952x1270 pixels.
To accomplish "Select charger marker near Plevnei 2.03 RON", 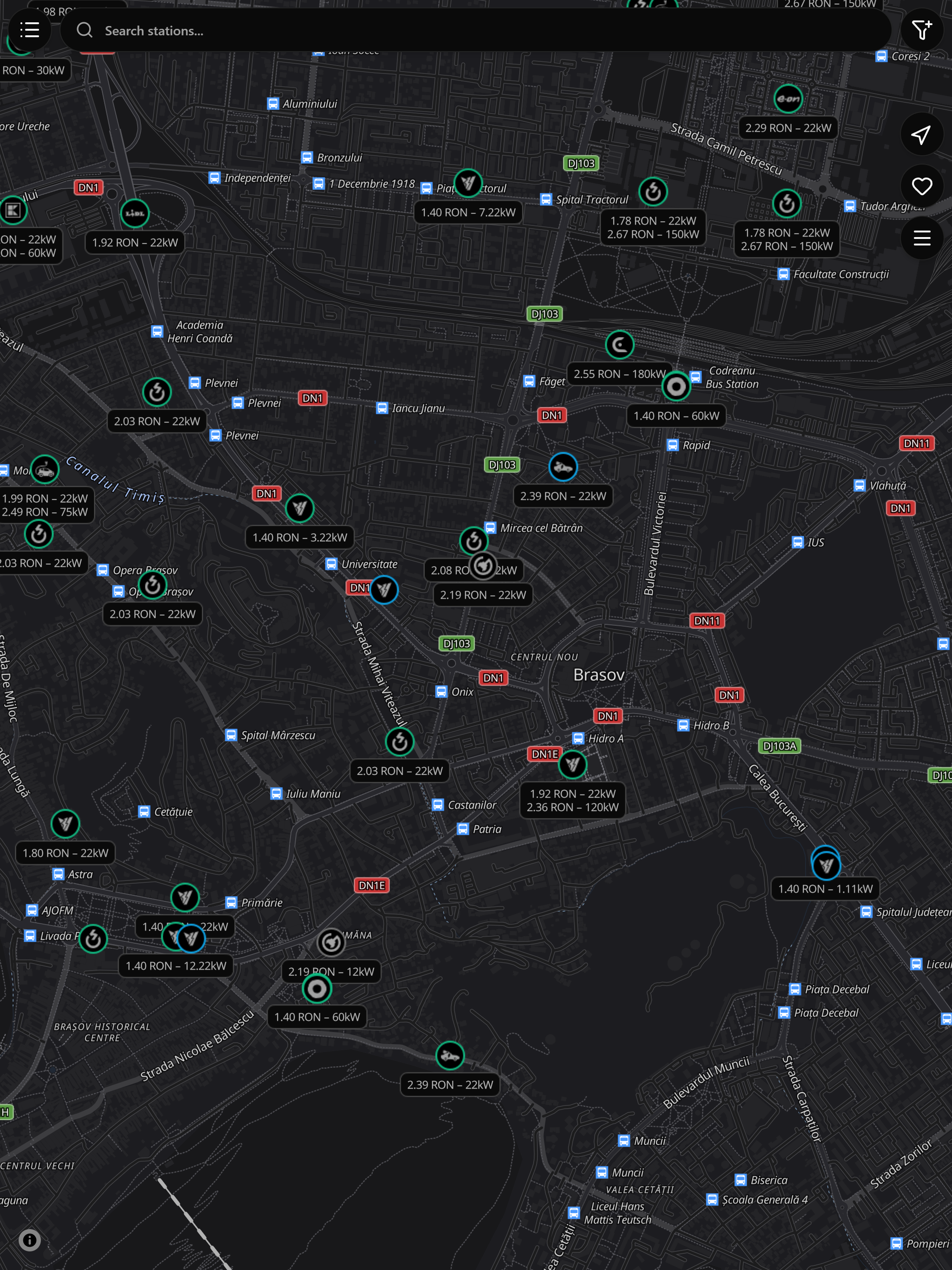I will [x=157, y=392].
